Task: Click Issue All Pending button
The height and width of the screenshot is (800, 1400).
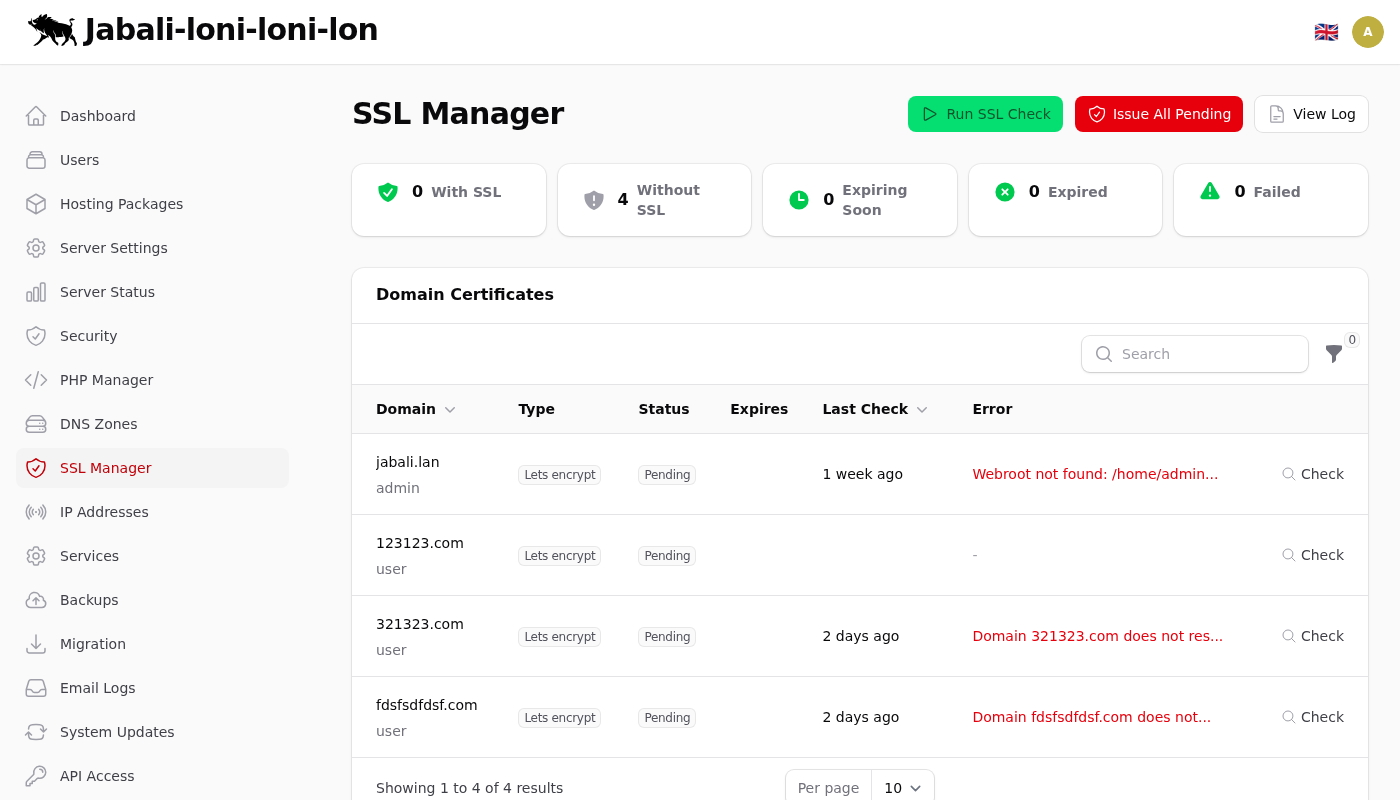Action: [x=1158, y=114]
